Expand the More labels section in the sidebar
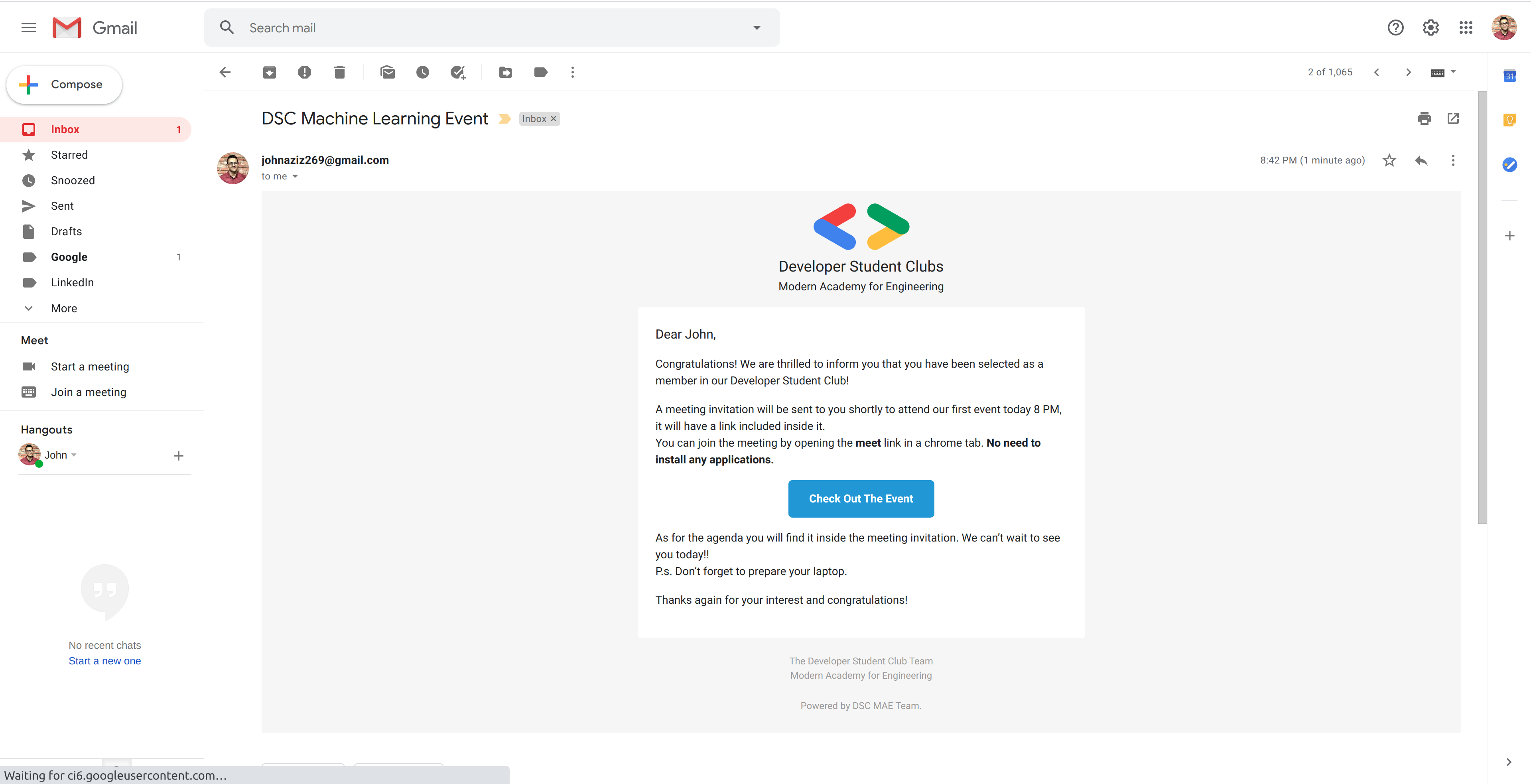 63,309
